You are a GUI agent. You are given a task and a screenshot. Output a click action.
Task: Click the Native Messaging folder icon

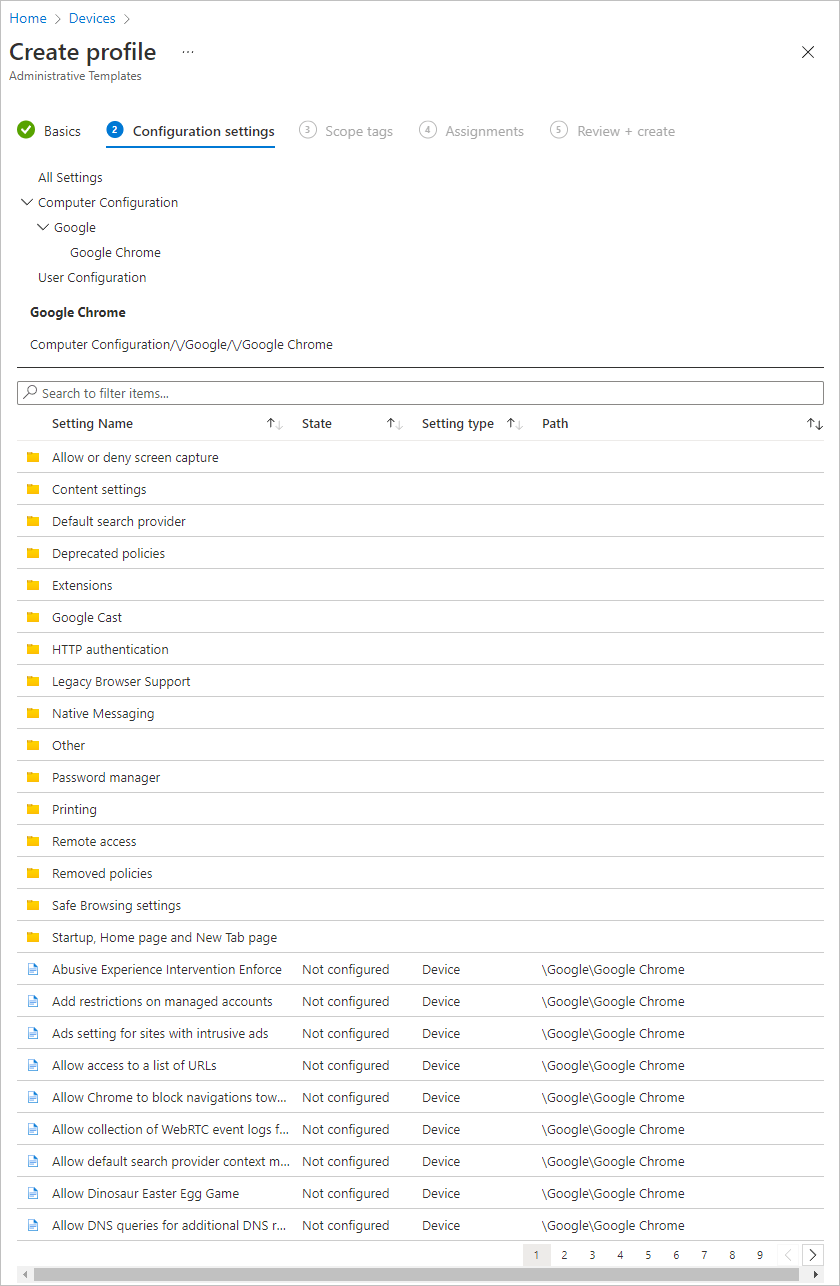(33, 713)
